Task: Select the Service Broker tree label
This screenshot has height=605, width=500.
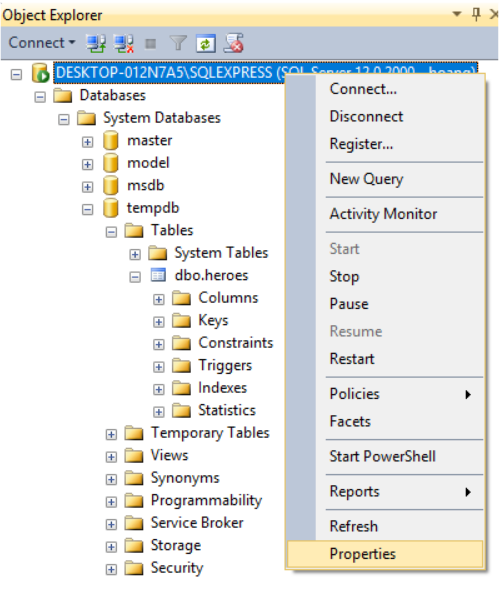Action: 197,523
